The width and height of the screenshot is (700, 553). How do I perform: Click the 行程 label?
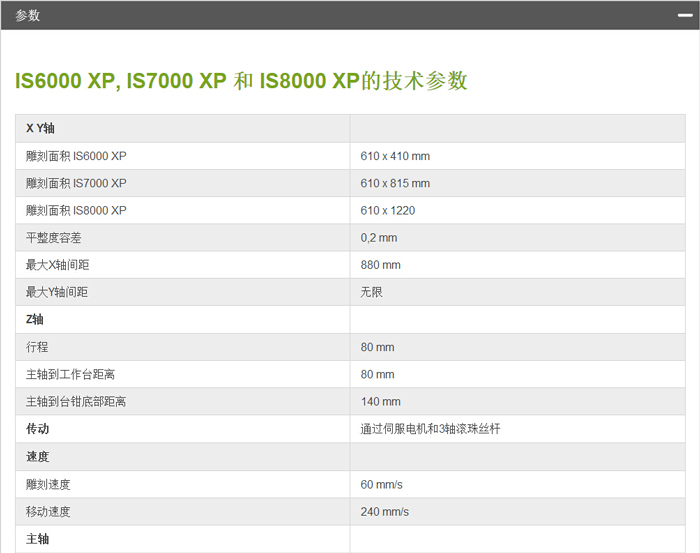(x=37, y=347)
